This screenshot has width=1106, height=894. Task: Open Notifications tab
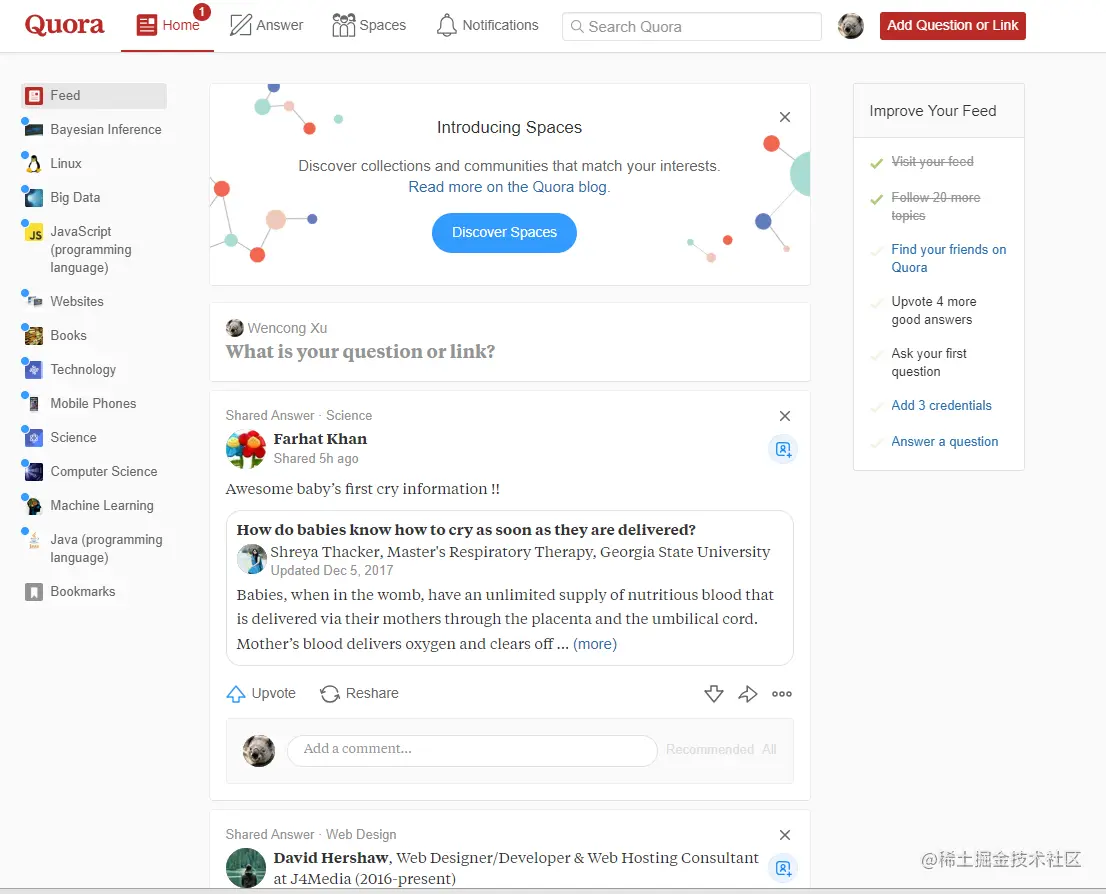(487, 25)
